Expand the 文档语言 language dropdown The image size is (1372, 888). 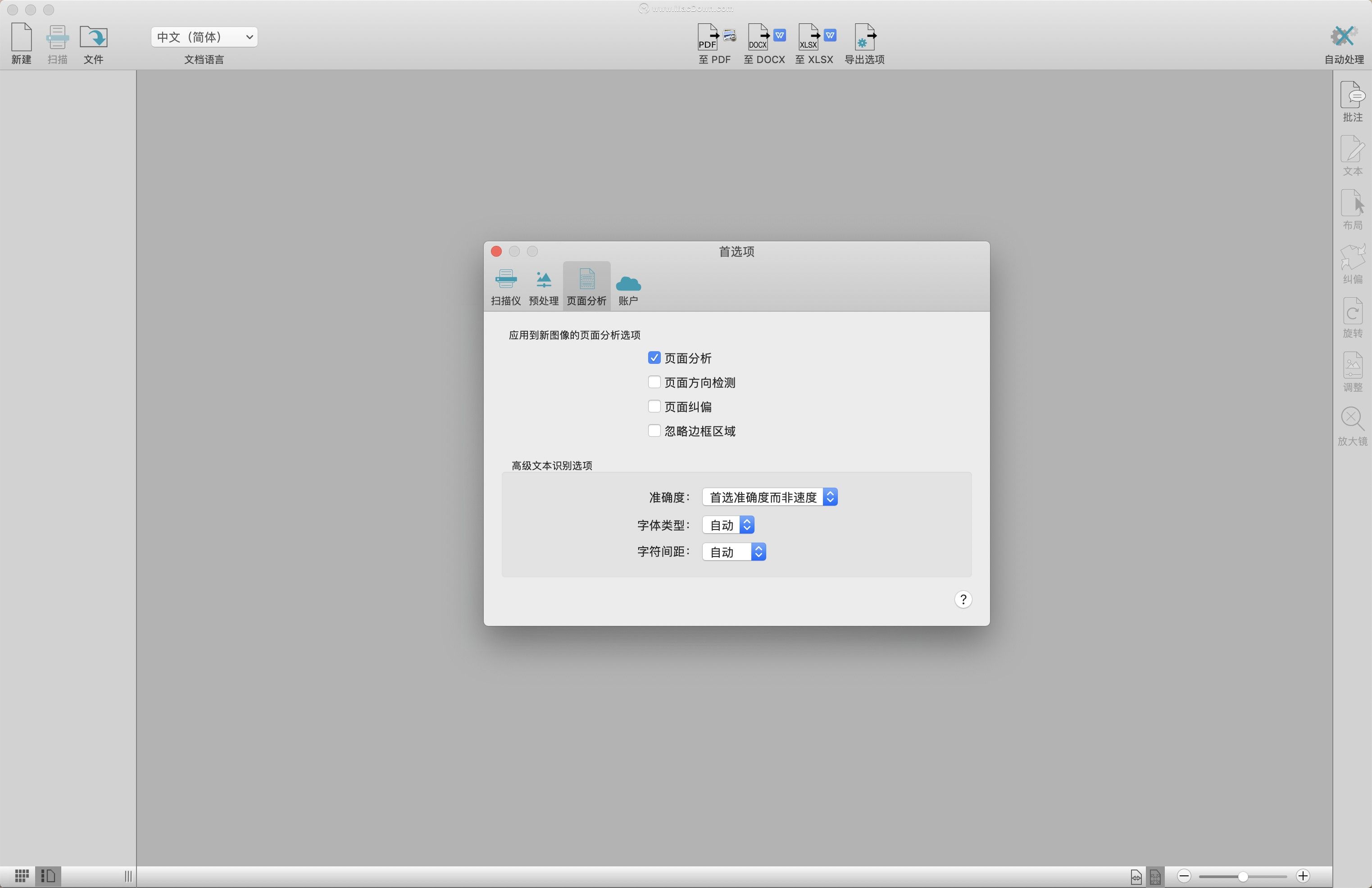204,37
